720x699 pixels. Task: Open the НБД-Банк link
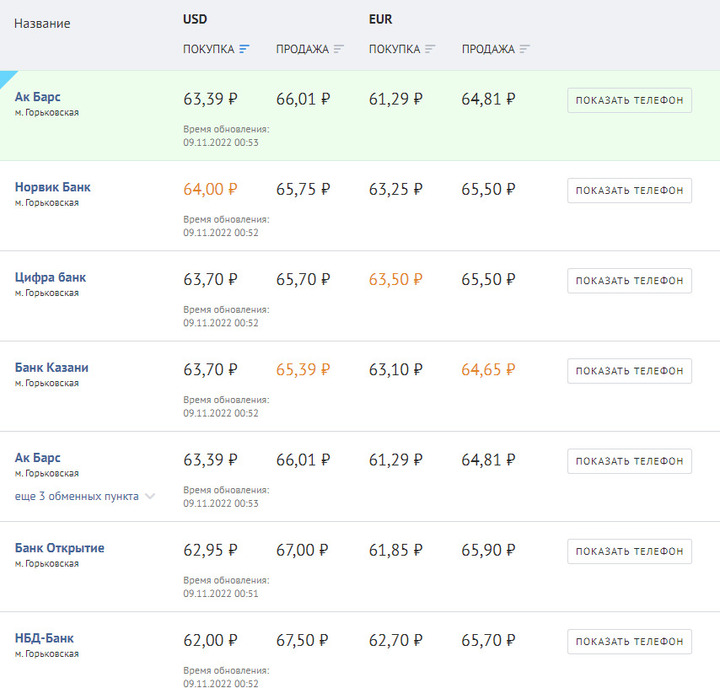click(44, 638)
